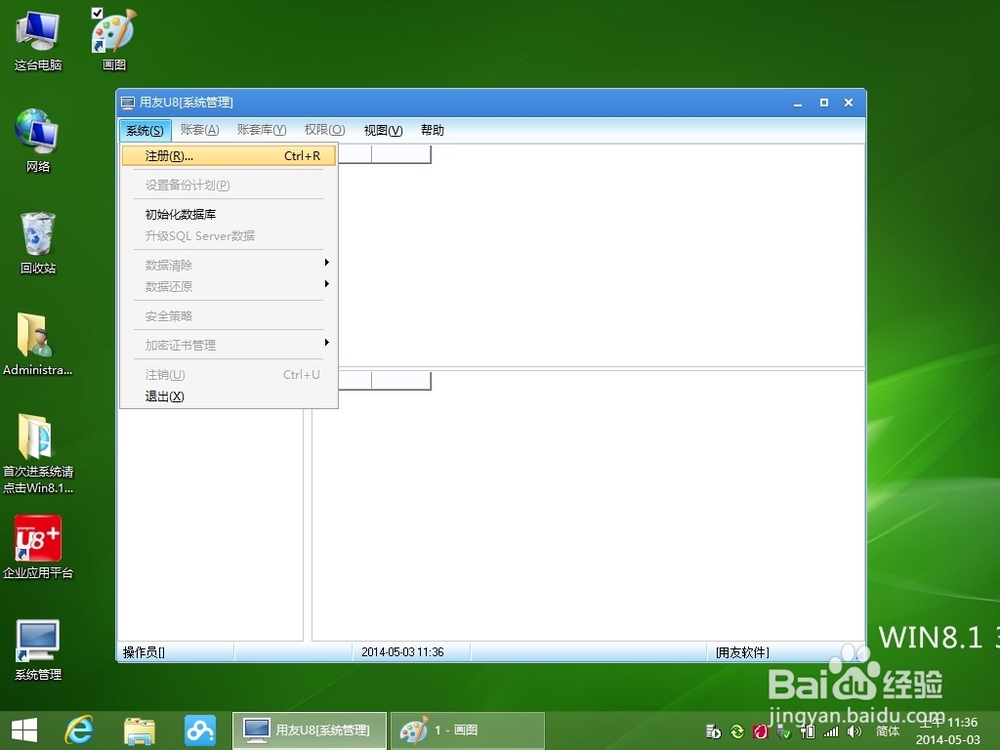Switch to 用友U8[系统管理] taskbar button
Screen dimensions: 1000x750
[309, 730]
